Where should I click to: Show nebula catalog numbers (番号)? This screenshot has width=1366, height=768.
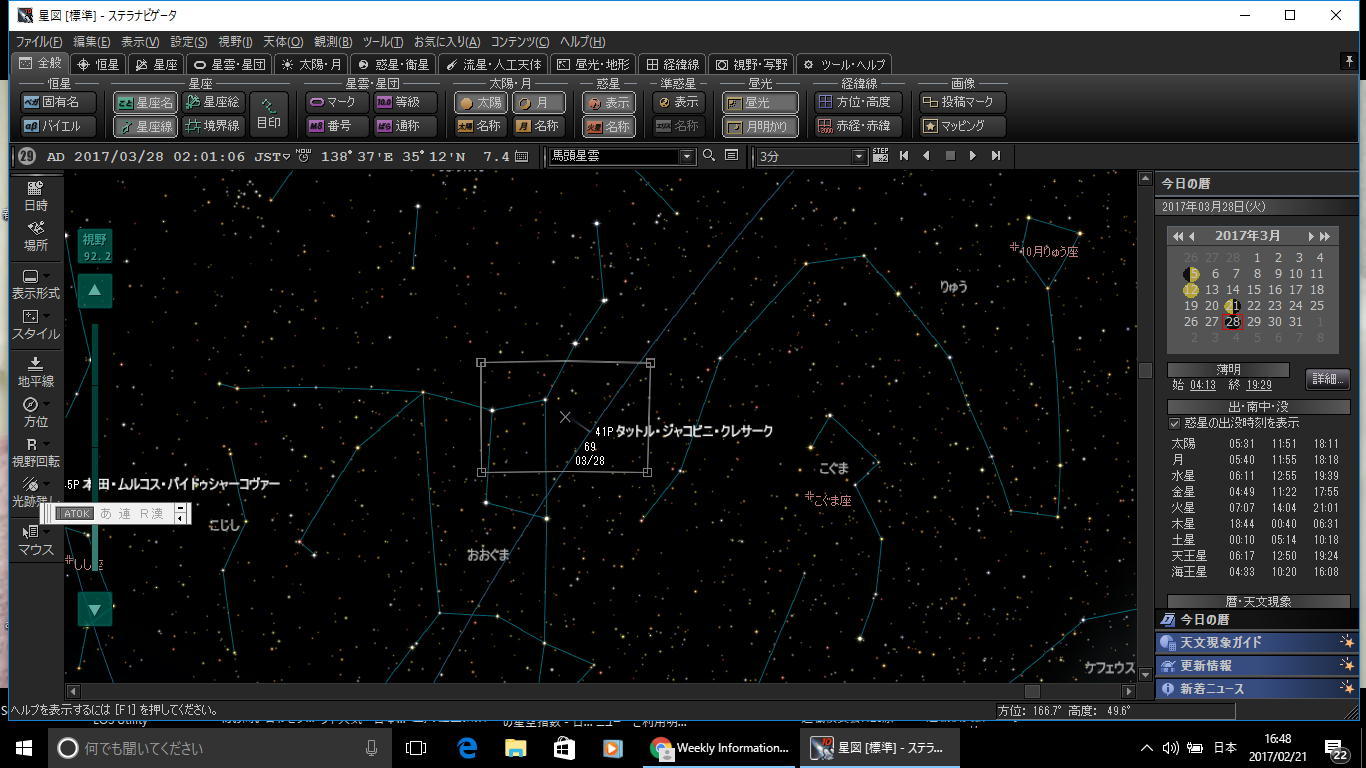336,126
